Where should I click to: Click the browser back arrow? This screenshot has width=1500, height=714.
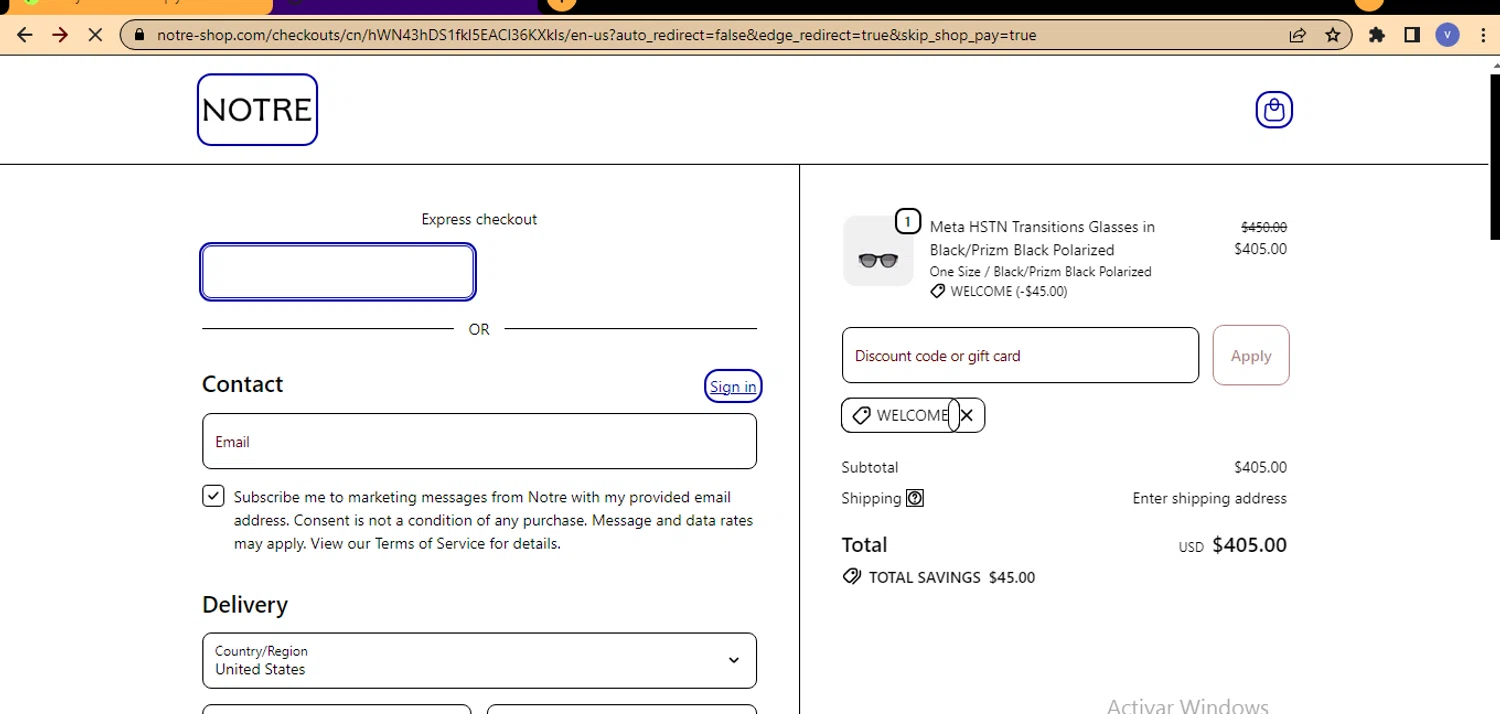click(25, 35)
